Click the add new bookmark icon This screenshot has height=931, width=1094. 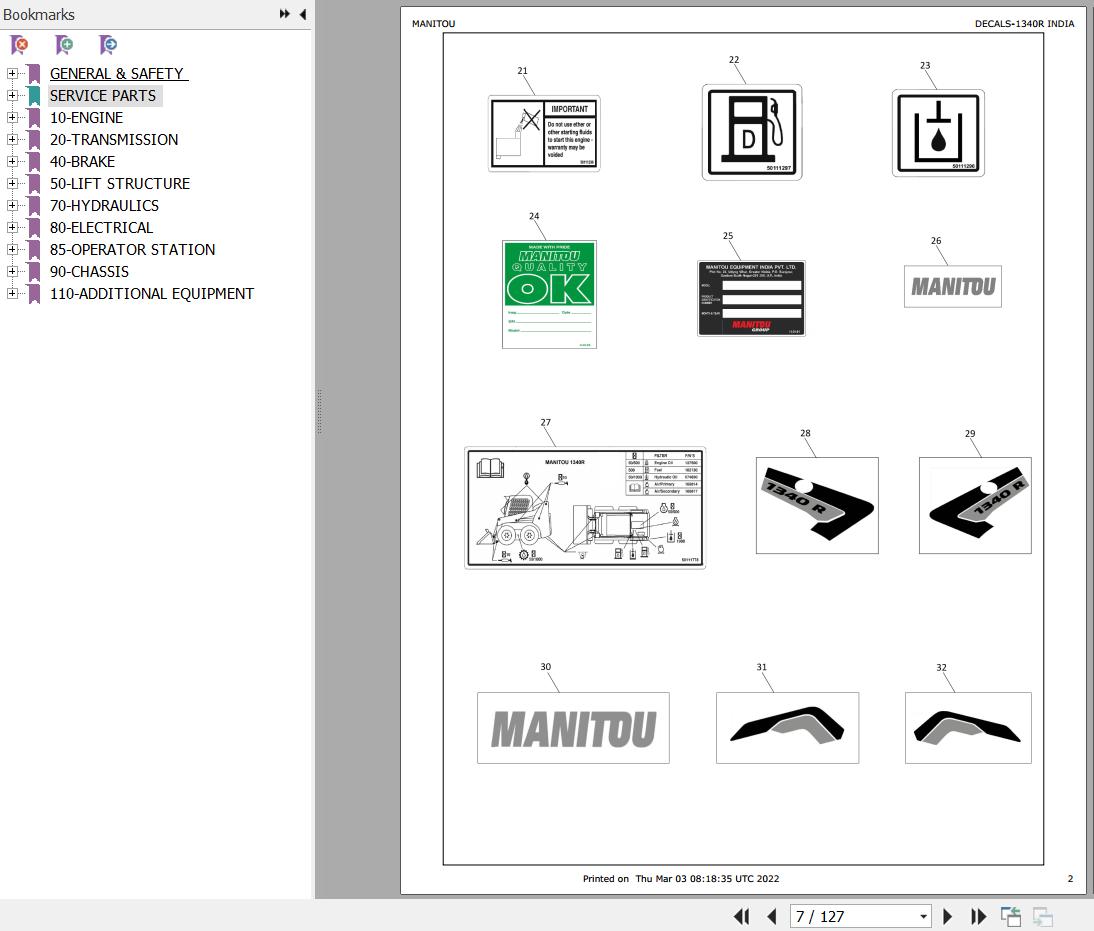pos(64,45)
